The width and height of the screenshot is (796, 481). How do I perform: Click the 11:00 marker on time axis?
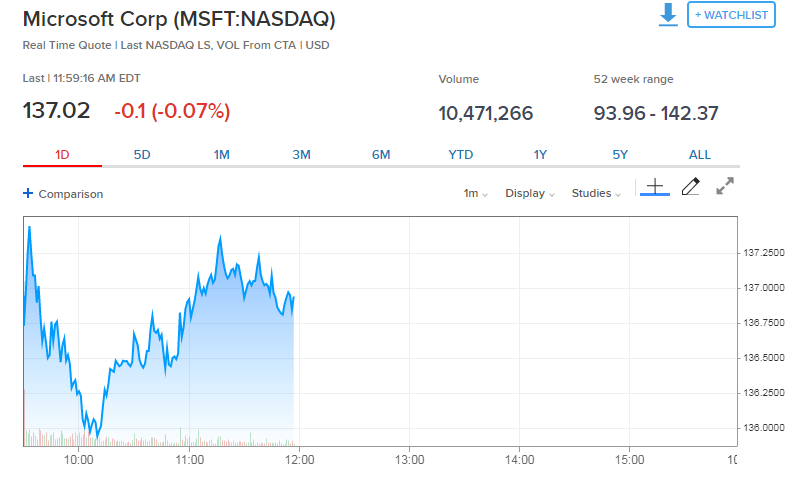pyautogui.click(x=189, y=460)
